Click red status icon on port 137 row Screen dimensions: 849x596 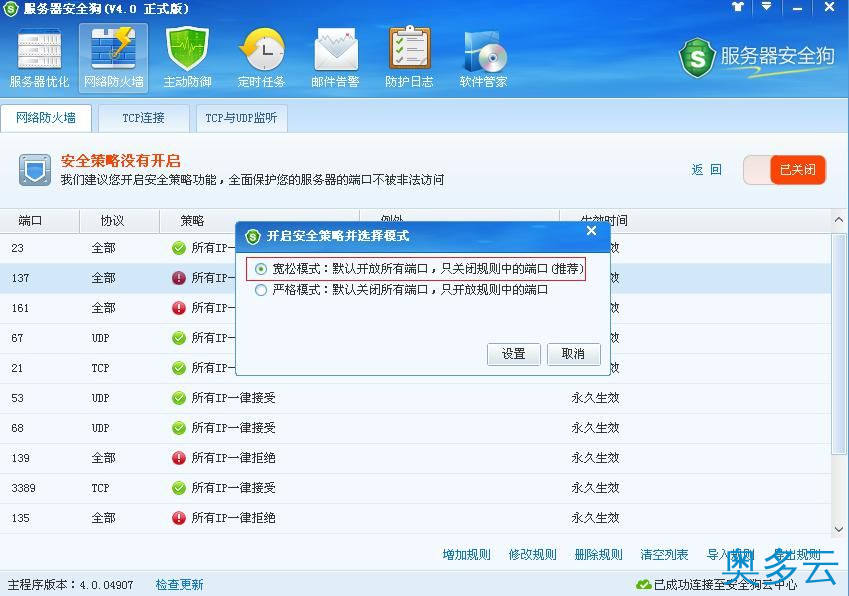[179, 278]
